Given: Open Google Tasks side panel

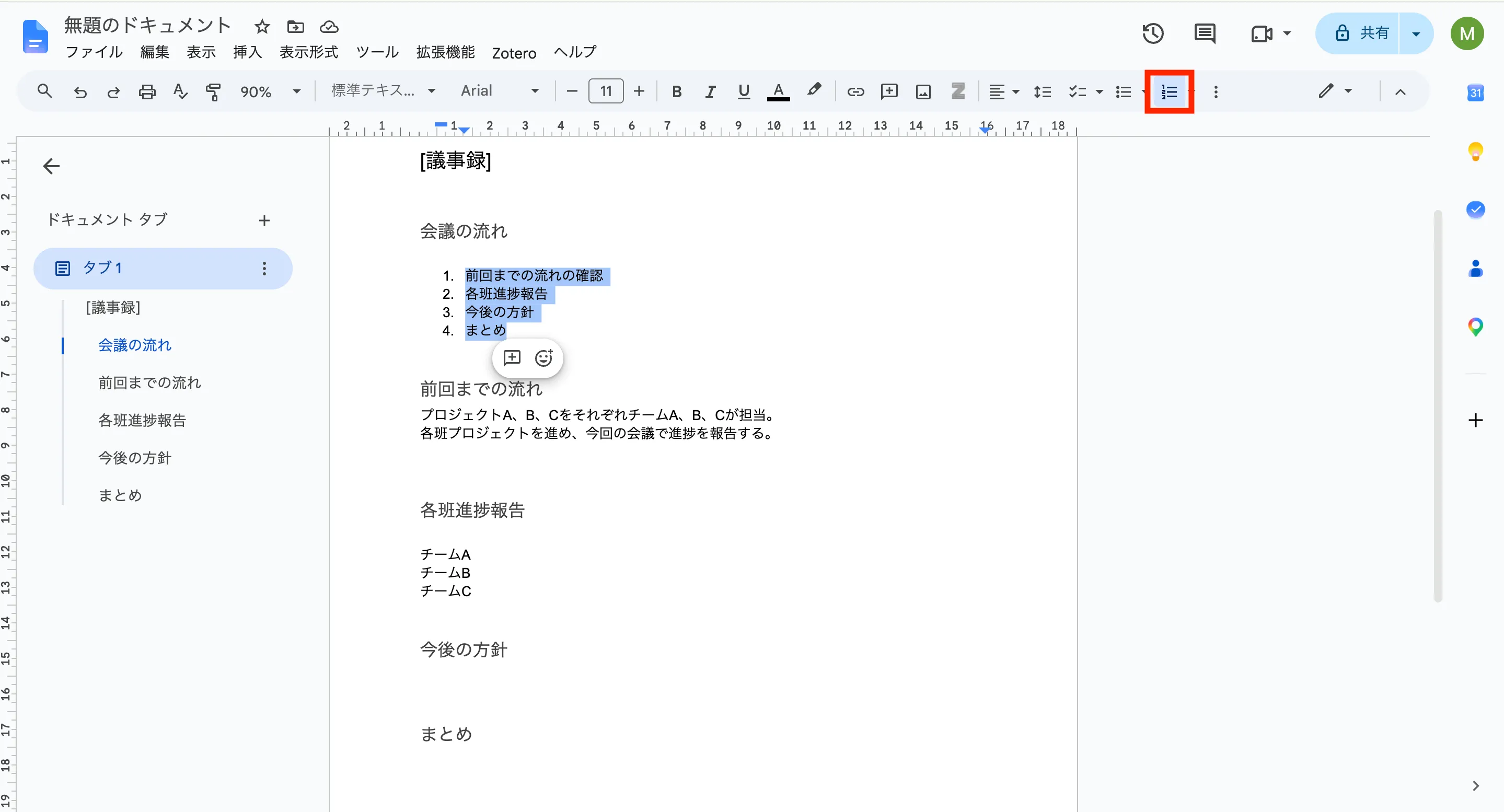Looking at the screenshot, I should click(1475, 209).
